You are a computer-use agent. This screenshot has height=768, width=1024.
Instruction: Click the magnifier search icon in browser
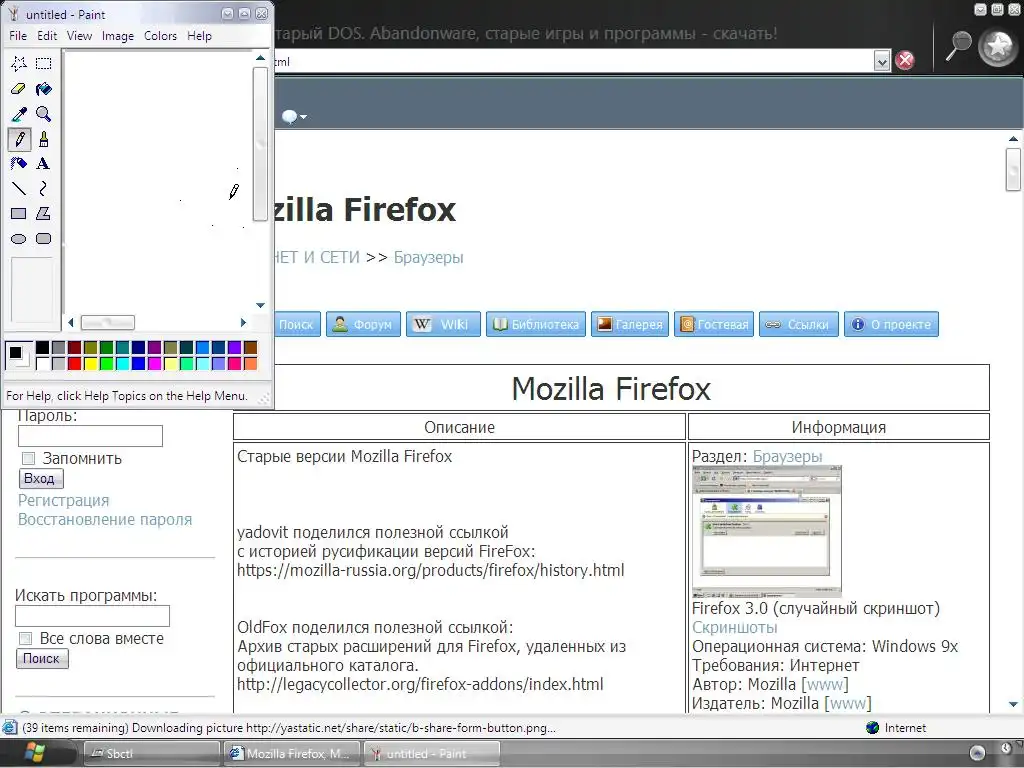(x=959, y=46)
